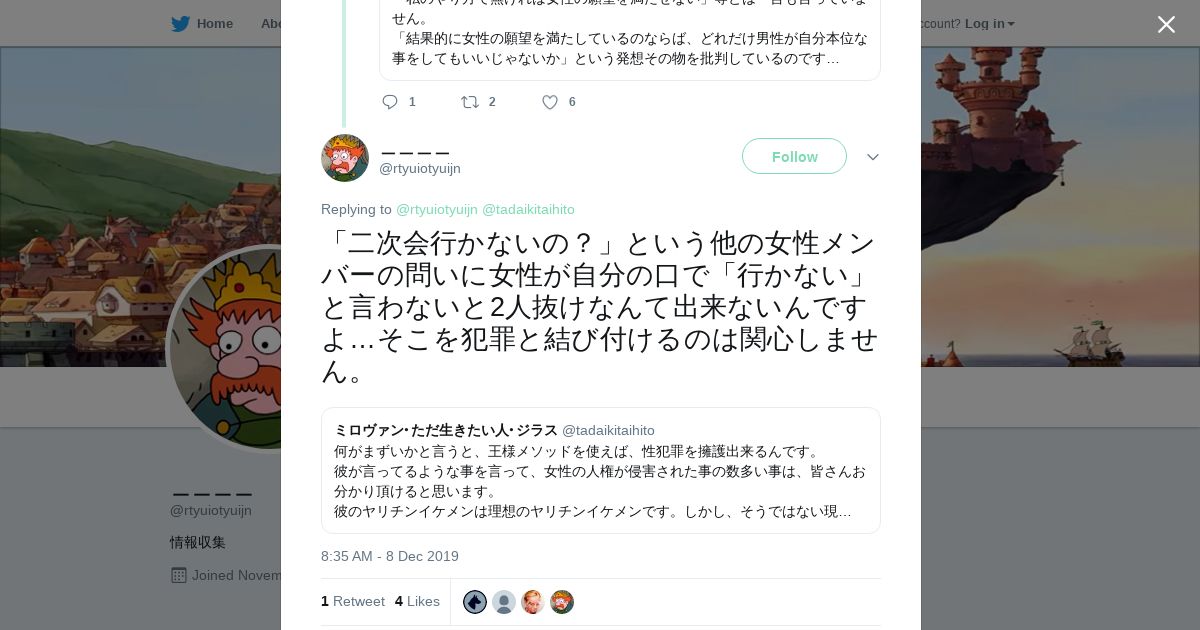Image resolution: width=1200 pixels, height=630 pixels.
Task: Open the @tadaikitaihito reply mention link
Action: point(528,210)
